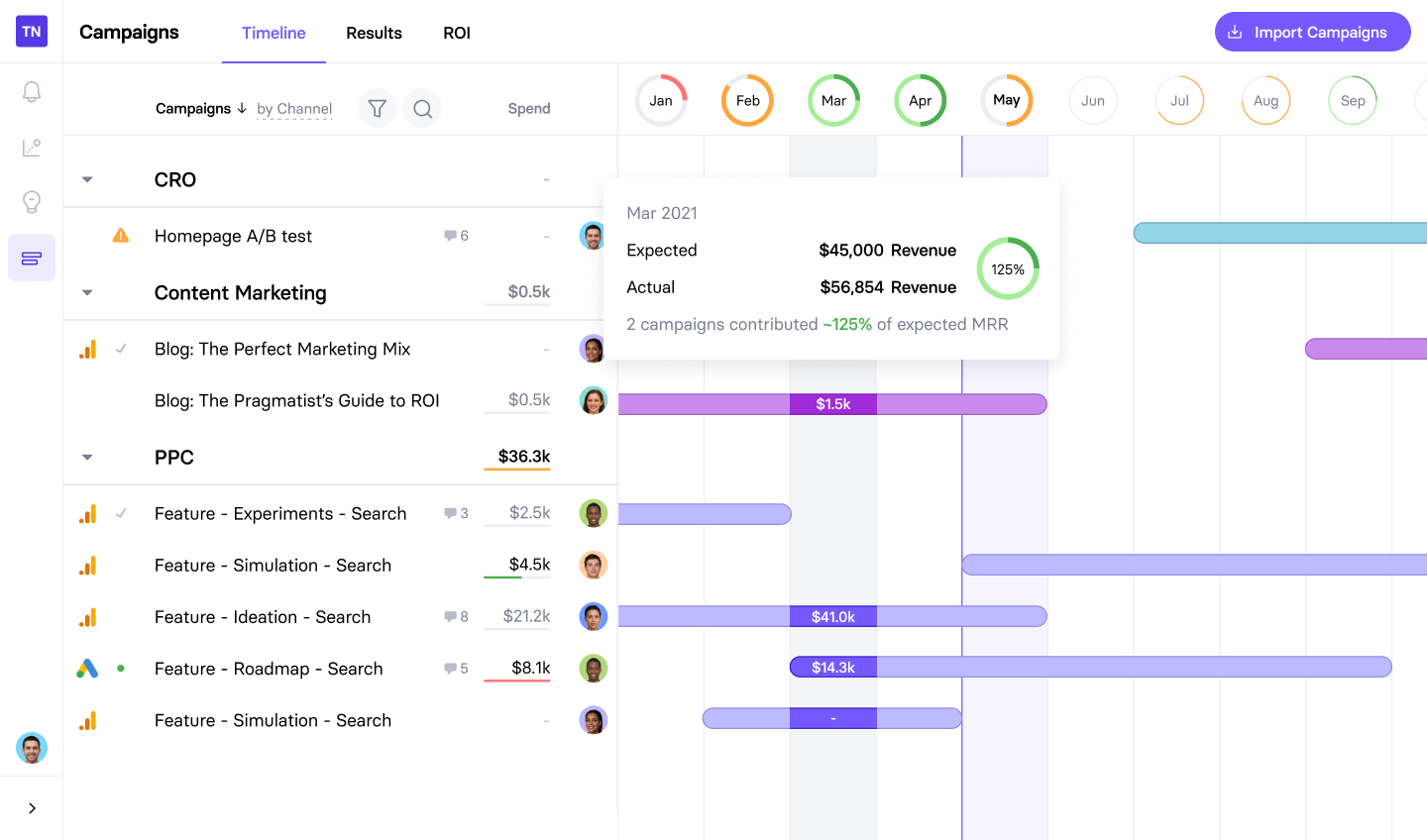Click the owner avatar for Feature - Roadmap - Search

tap(593, 668)
